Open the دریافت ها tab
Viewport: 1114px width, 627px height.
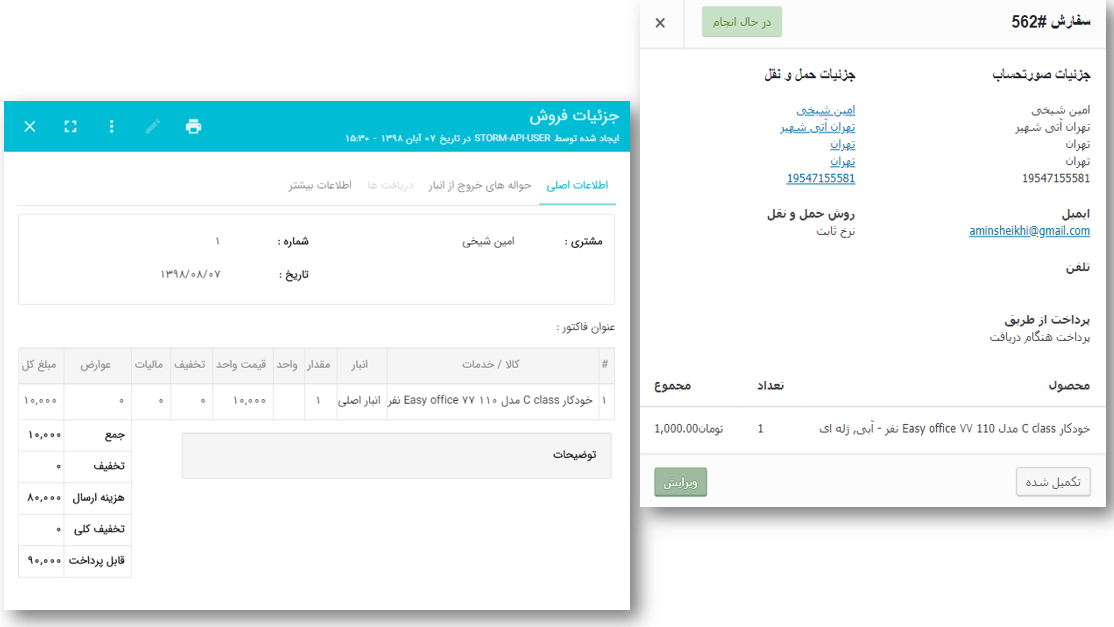390,185
